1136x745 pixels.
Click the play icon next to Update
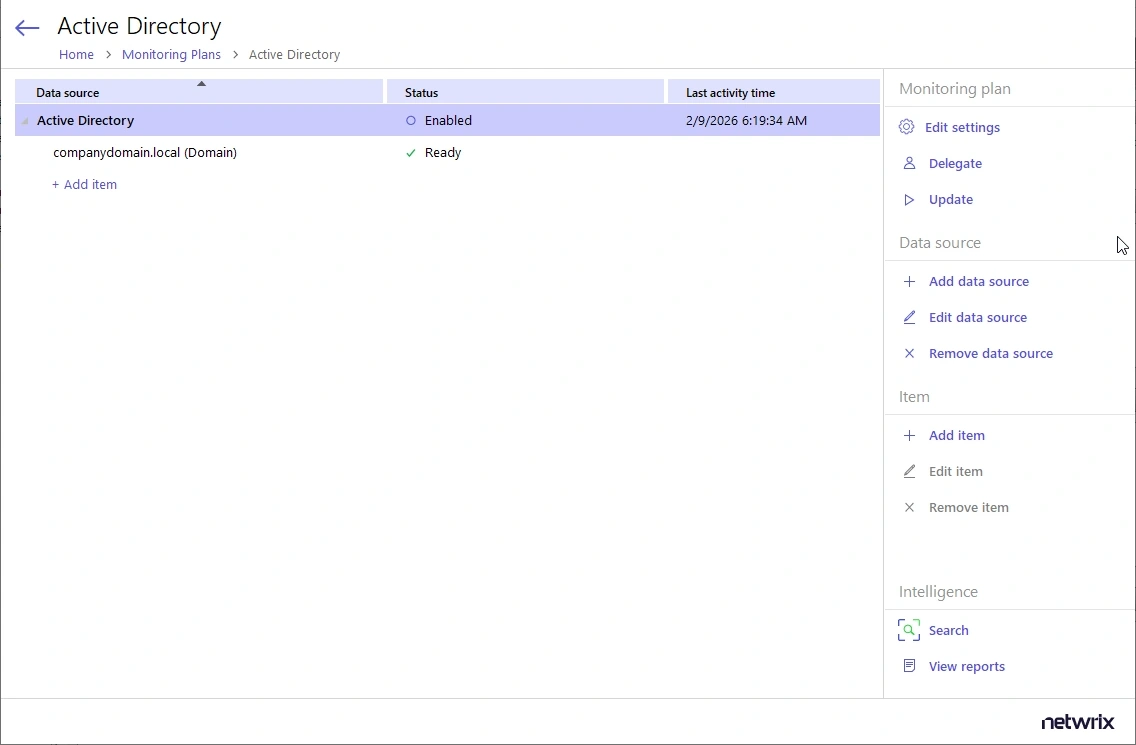click(909, 200)
